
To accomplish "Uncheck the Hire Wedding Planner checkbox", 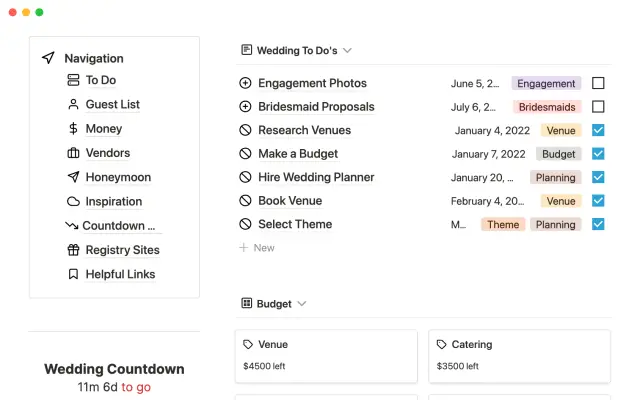I will coord(598,177).
